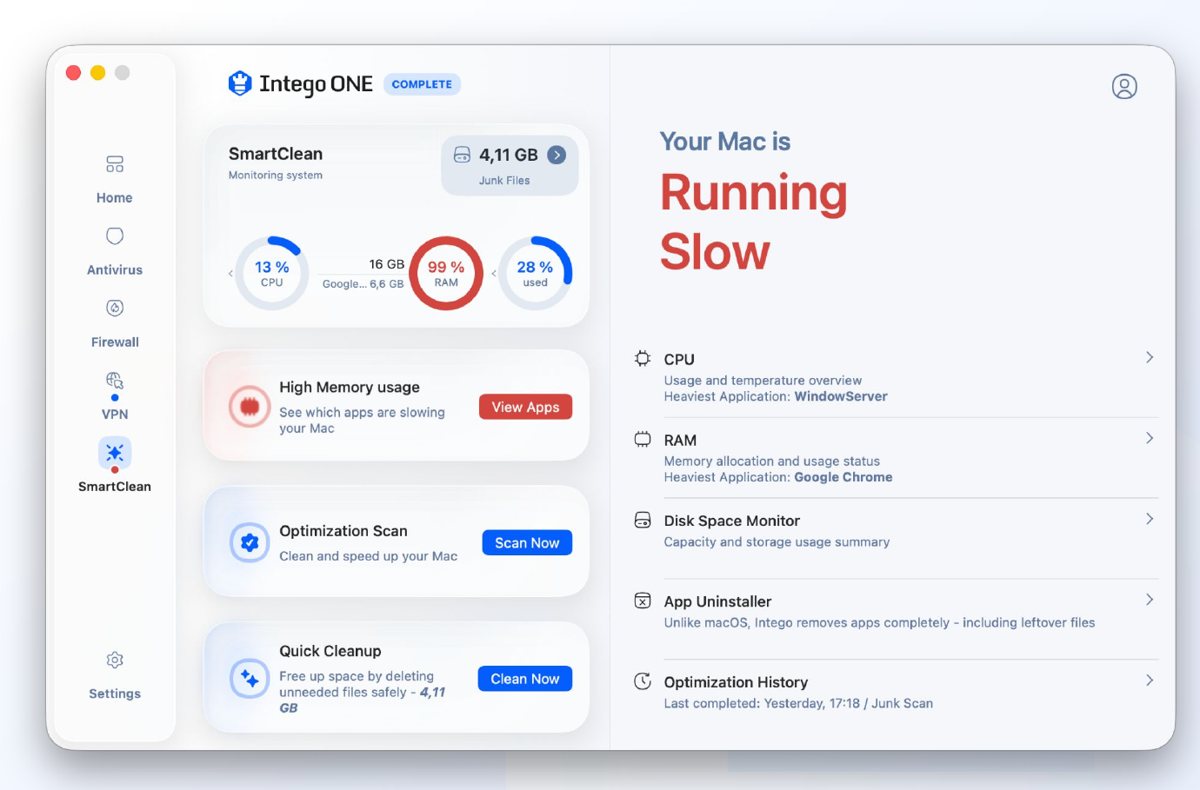Open junk files details arrow button
Viewport: 1200px width, 790px height.
click(557, 155)
